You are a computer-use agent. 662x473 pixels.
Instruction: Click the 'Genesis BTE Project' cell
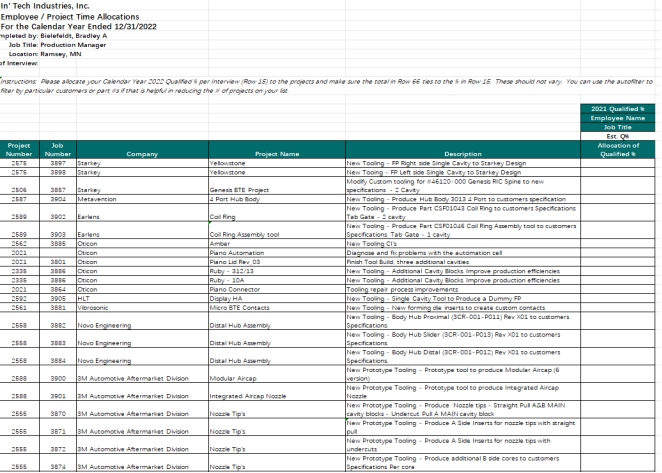[x=277, y=186]
